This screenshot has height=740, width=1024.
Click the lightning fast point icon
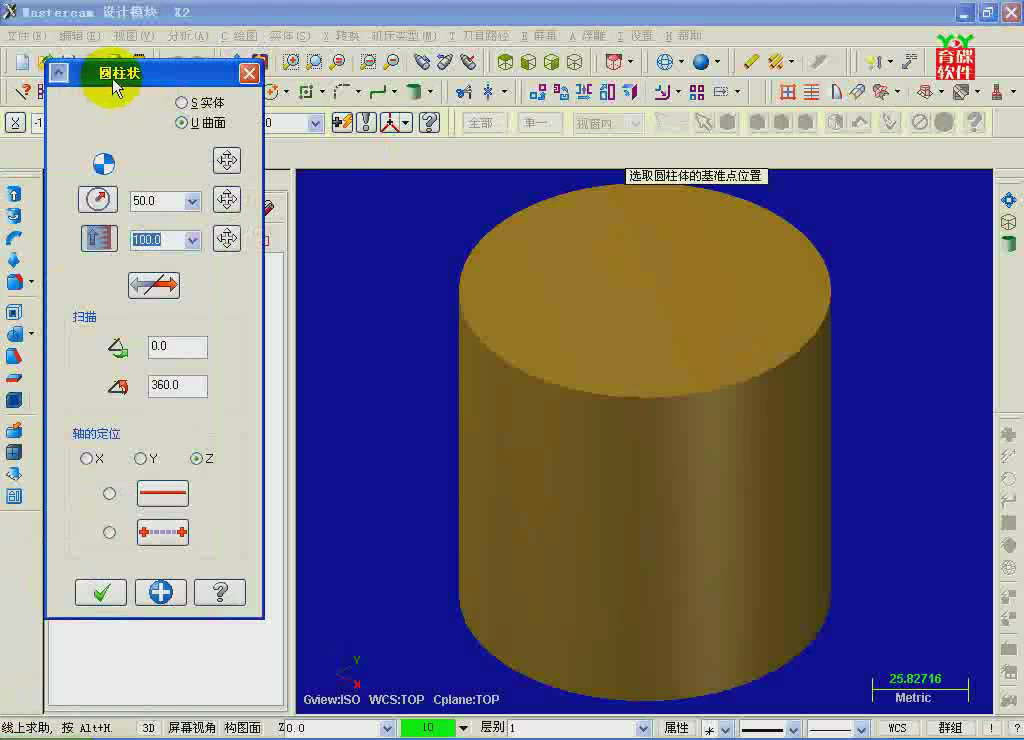coord(342,123)
